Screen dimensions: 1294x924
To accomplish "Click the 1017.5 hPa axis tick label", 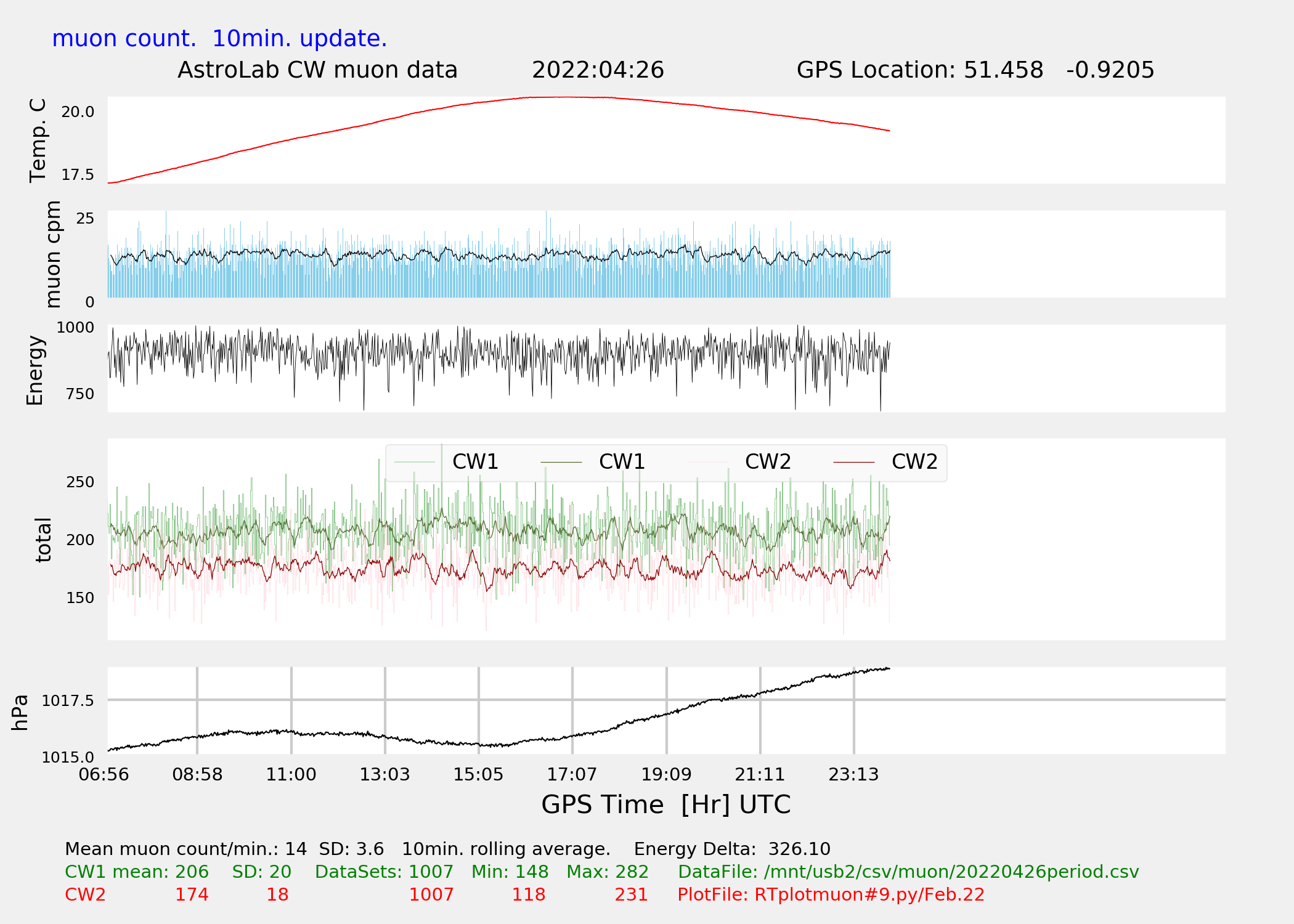I will [68, 700].
